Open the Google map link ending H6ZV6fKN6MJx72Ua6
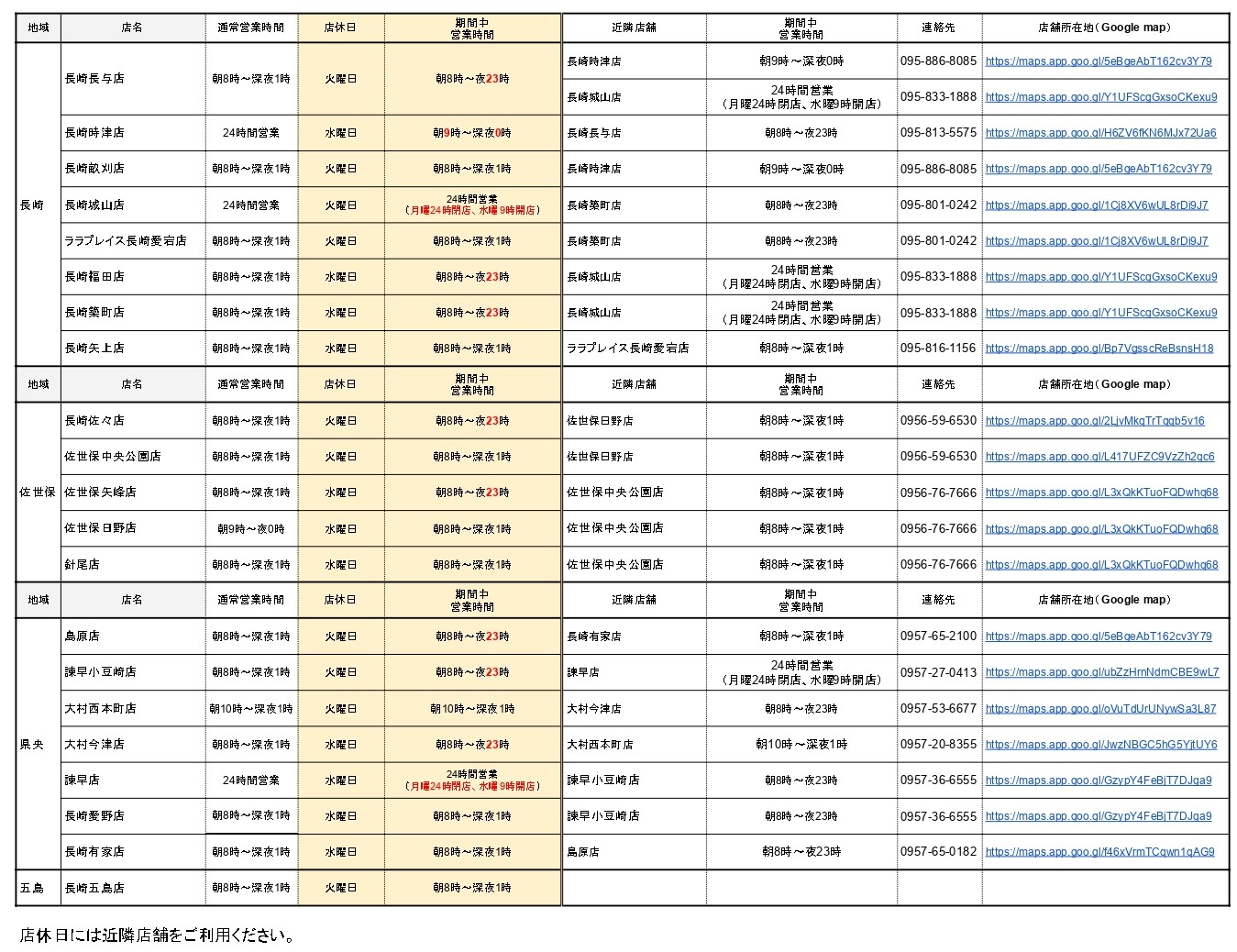Screen dimensions: 1237x952 [x=1100, y=133]
